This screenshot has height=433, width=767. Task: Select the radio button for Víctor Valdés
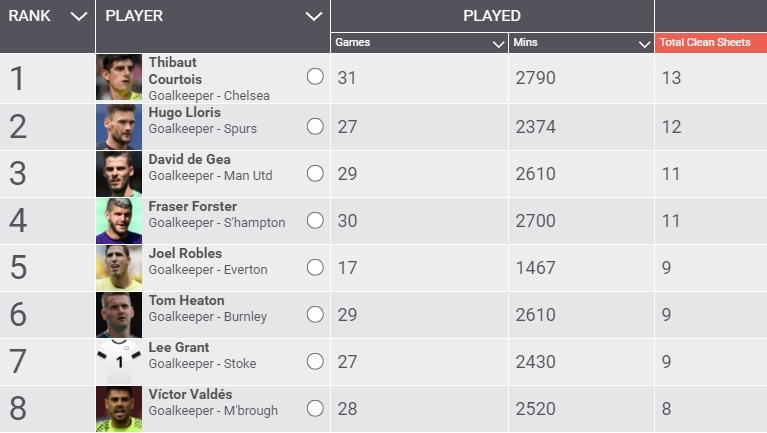click(315, 408)
